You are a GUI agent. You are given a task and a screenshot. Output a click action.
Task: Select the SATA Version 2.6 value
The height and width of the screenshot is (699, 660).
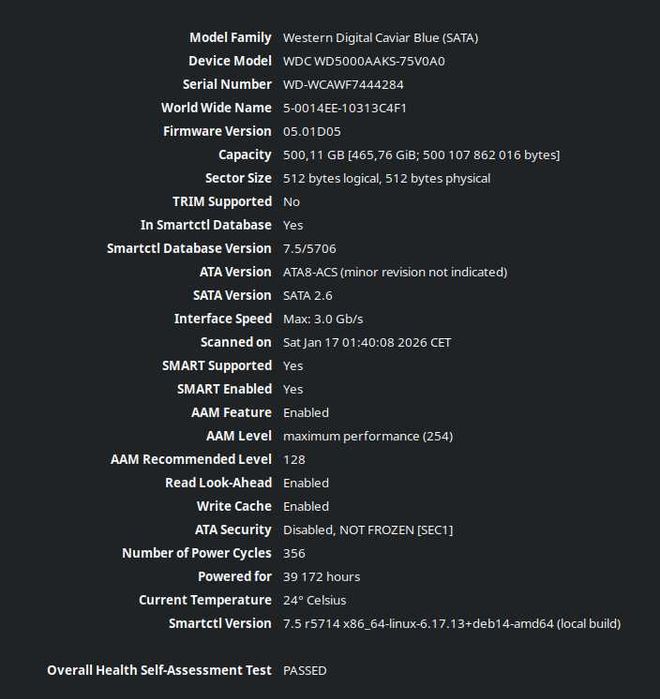[x=307, y=296]
